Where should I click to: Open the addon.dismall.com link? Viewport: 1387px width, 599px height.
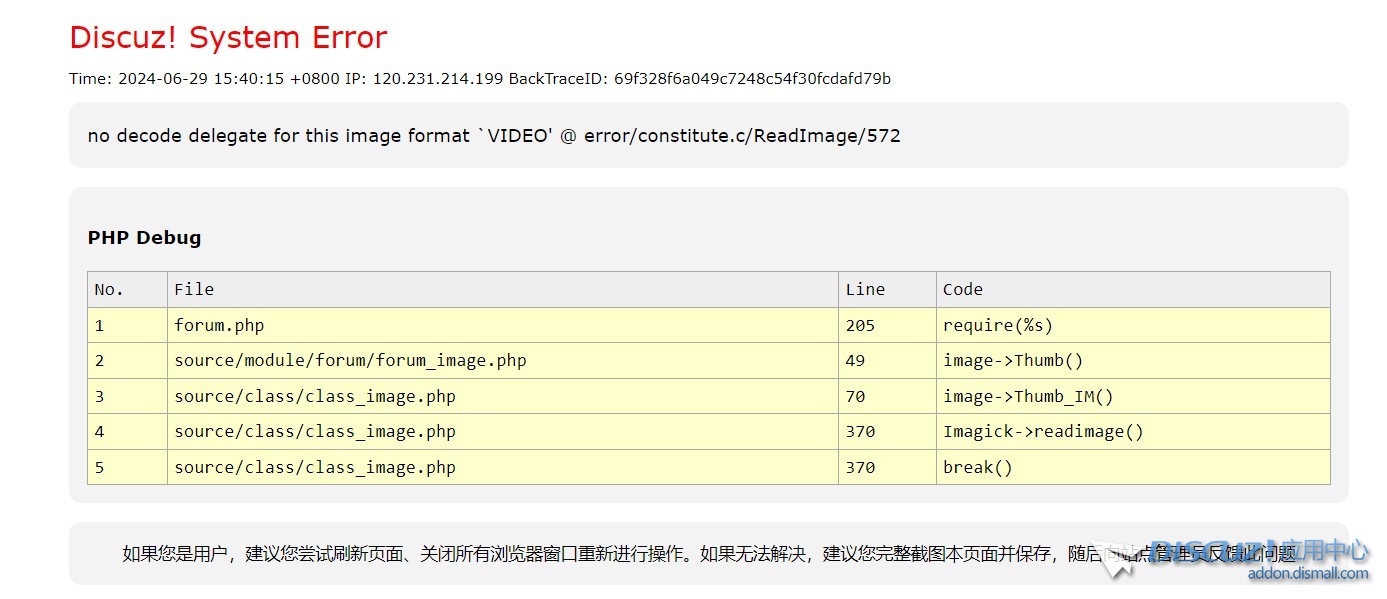click(1307, 573)
